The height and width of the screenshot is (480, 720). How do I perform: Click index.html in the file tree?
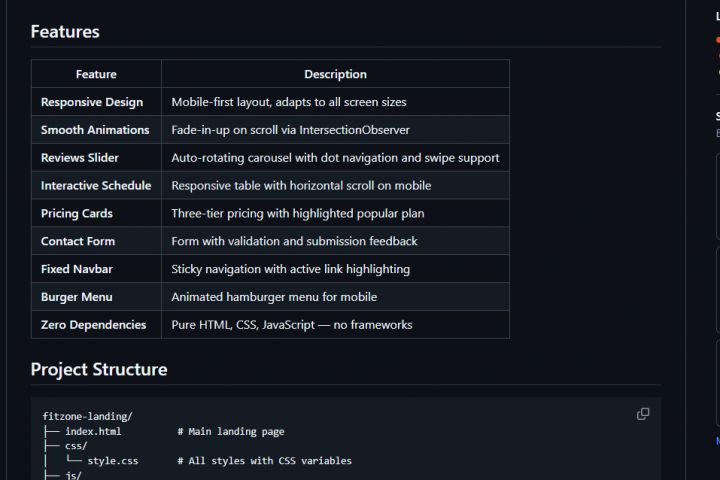tap(93, 432)
